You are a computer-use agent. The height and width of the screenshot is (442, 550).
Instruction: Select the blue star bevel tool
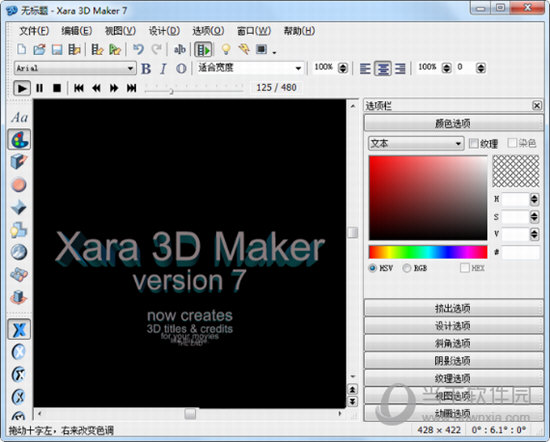(19, 207)
